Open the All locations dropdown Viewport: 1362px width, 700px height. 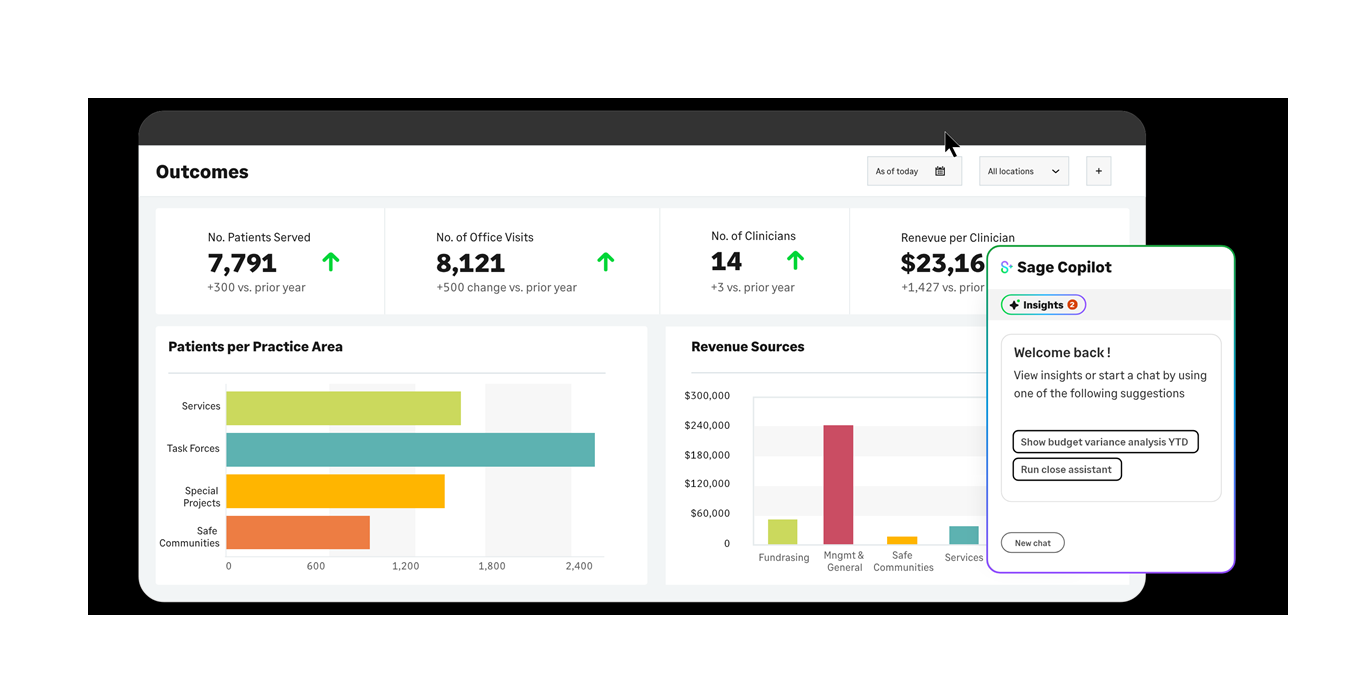coord(1023,171)
